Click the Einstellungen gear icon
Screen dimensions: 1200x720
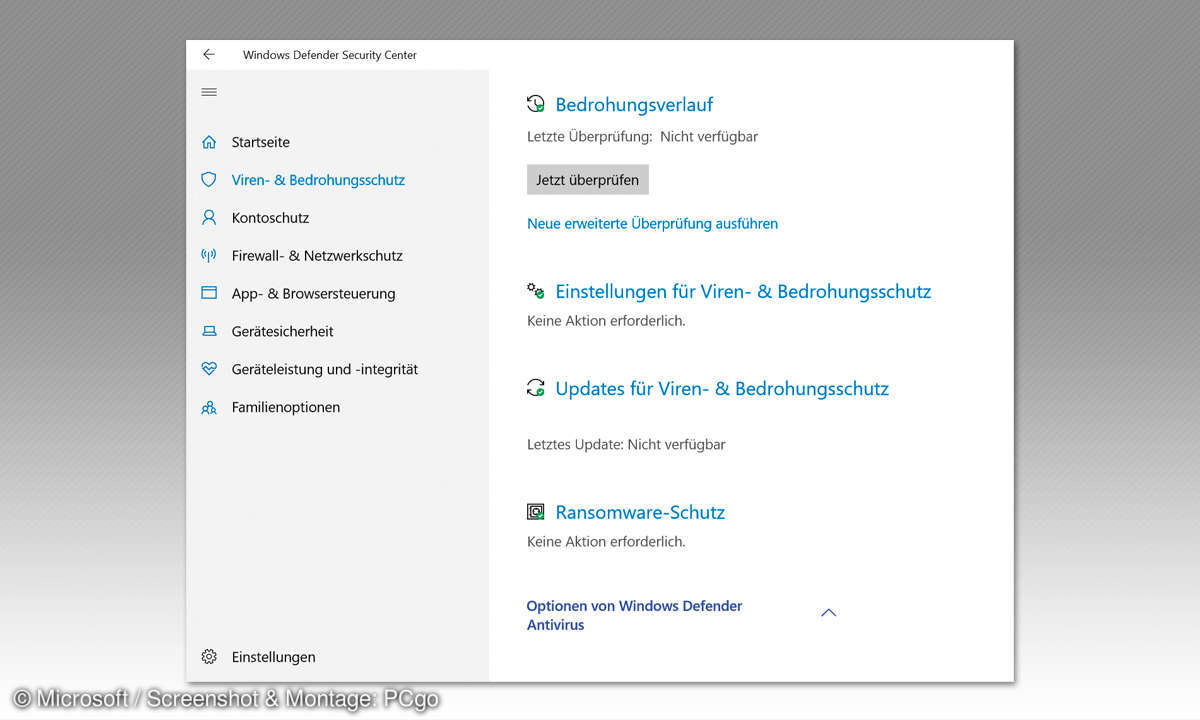209,657
